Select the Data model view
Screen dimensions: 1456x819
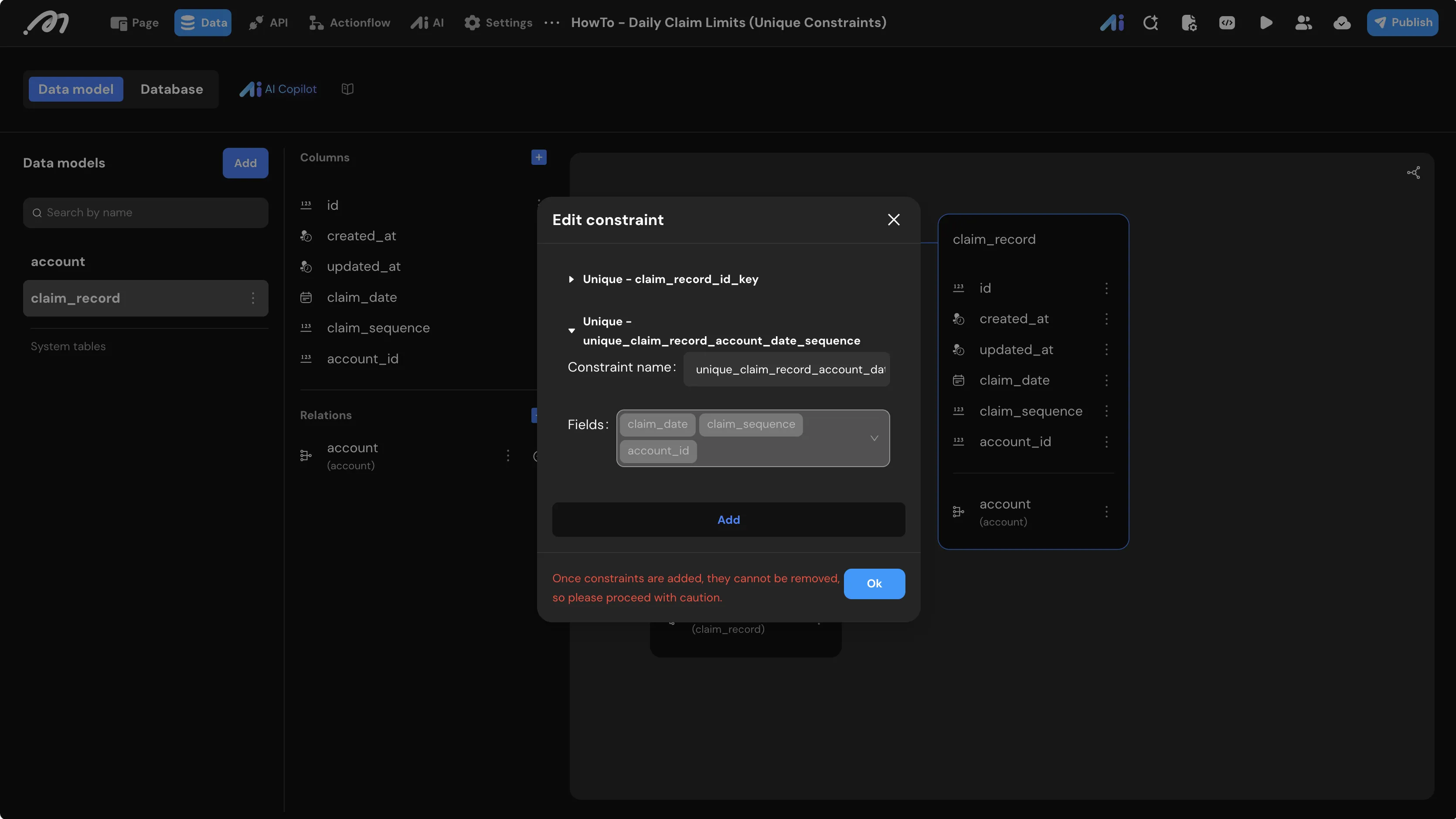[76, 89]
